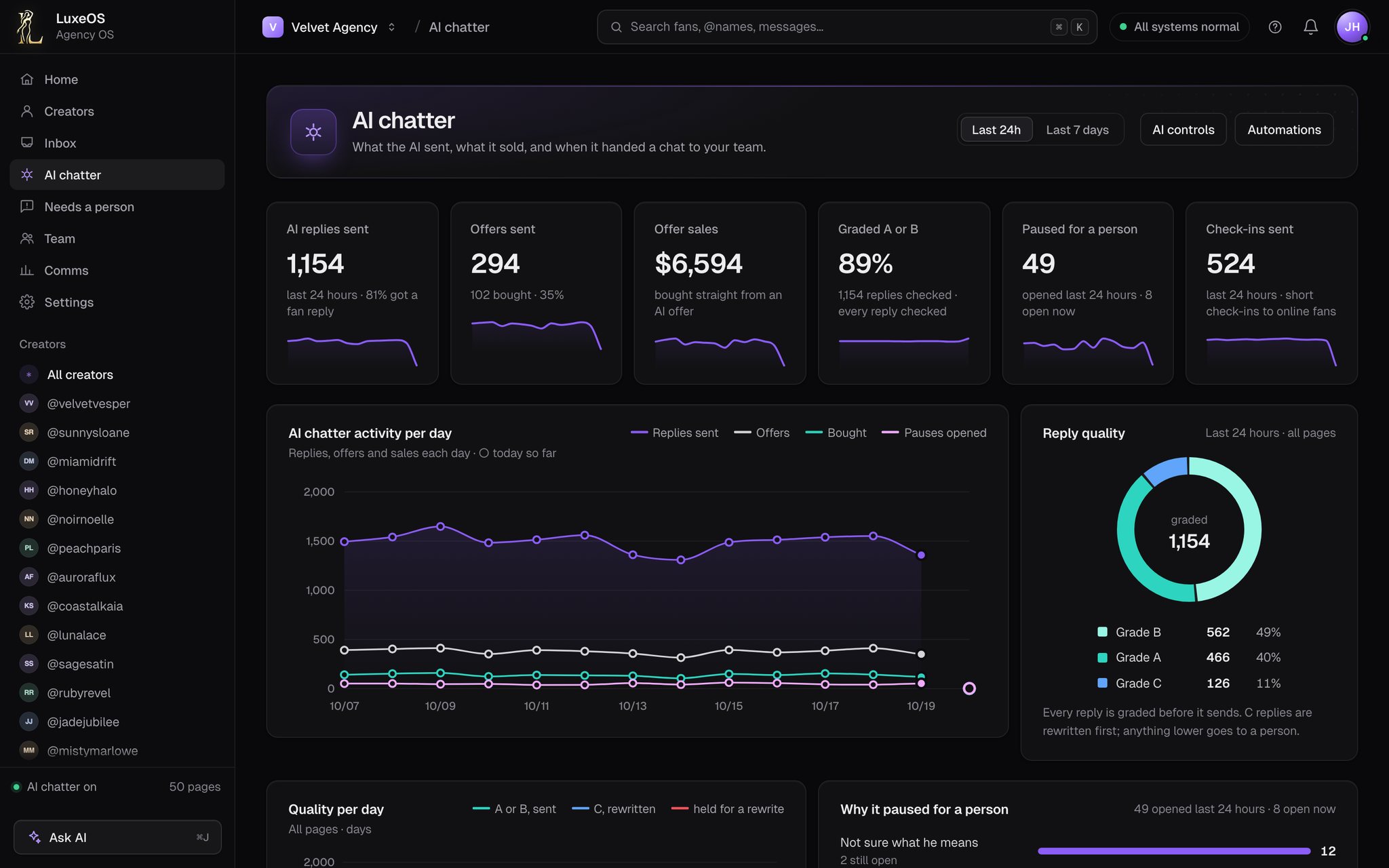Toggle the Offers legend series
This screenshot has height=868, width=1389.
click(x=762, y=433)
